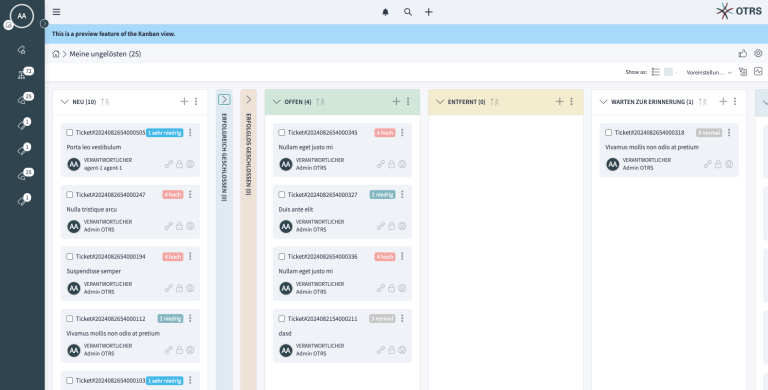Select checkbox for Ticket#2024082654000327
This screenshot has height=390, width=768.
(x=282, y=195)
